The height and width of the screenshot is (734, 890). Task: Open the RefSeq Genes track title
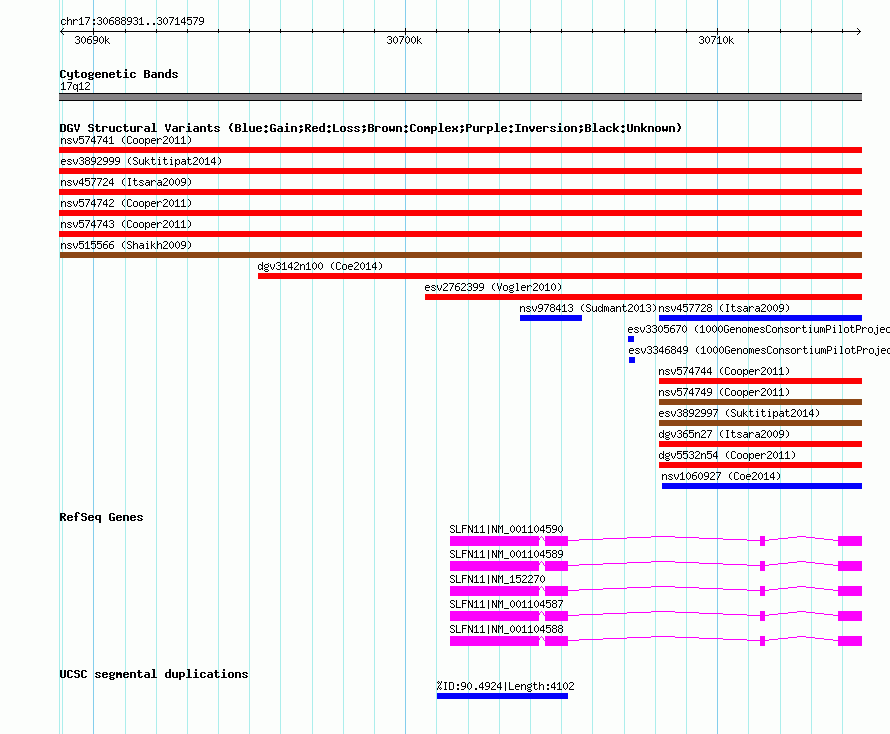tap(101, 517)
